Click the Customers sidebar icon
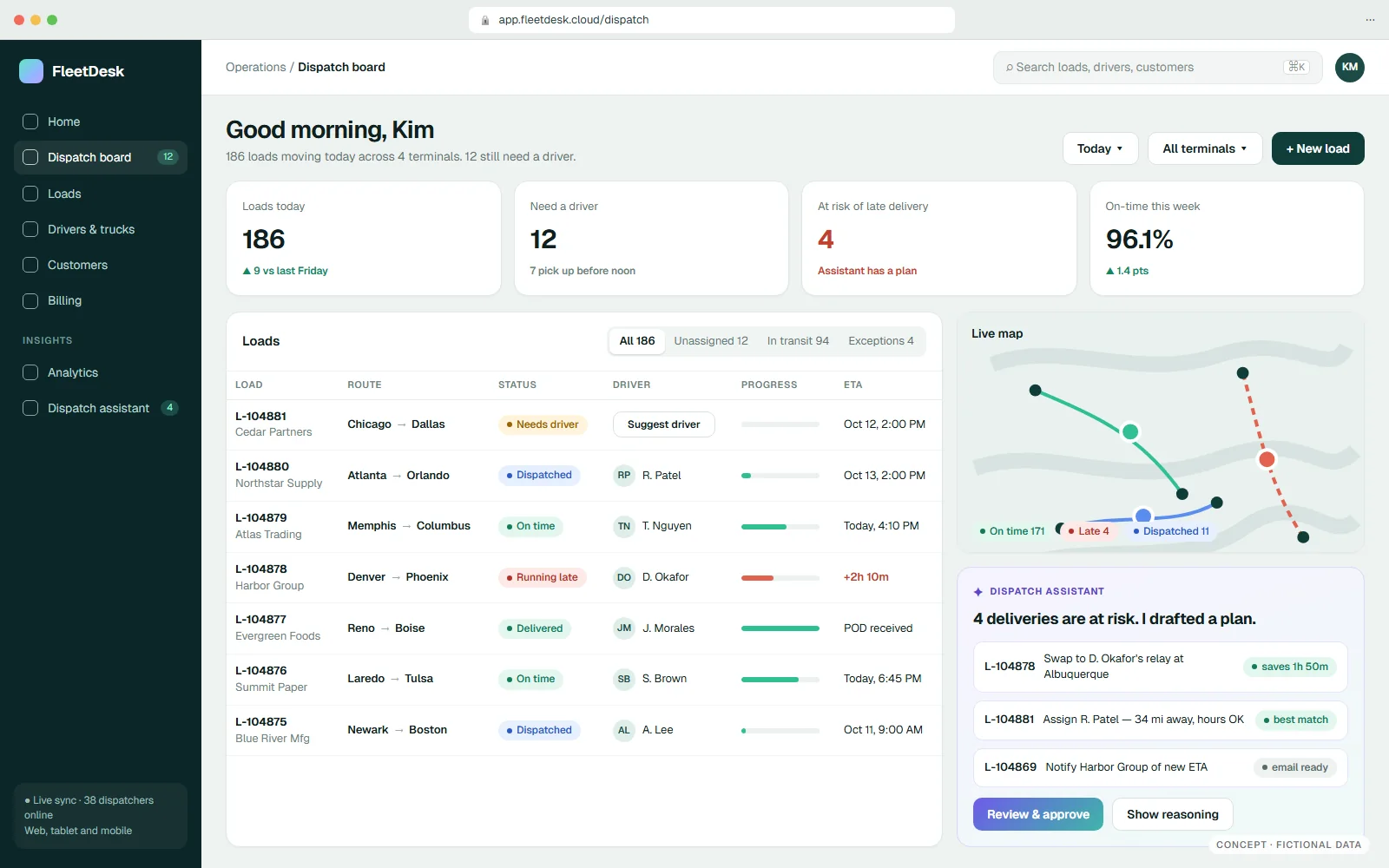1389x868 pixels. click(x=30, y=265)
